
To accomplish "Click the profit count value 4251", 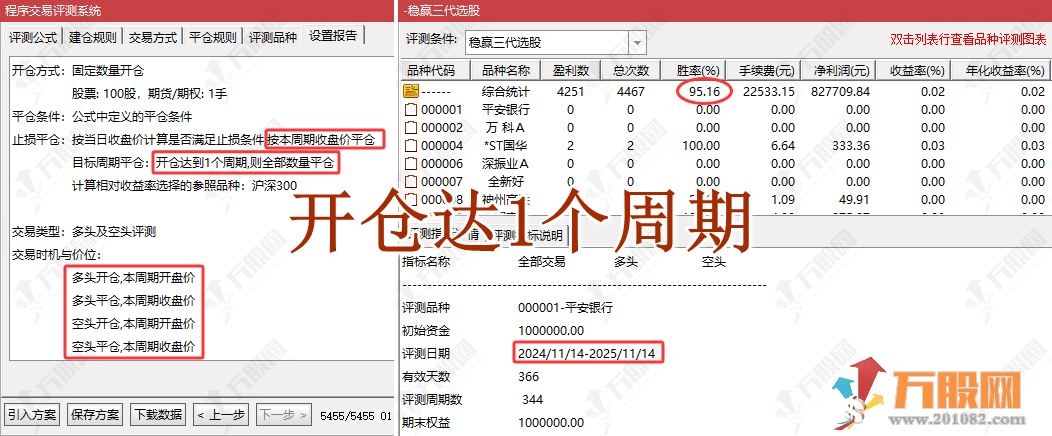I will [x=570, y=91].
